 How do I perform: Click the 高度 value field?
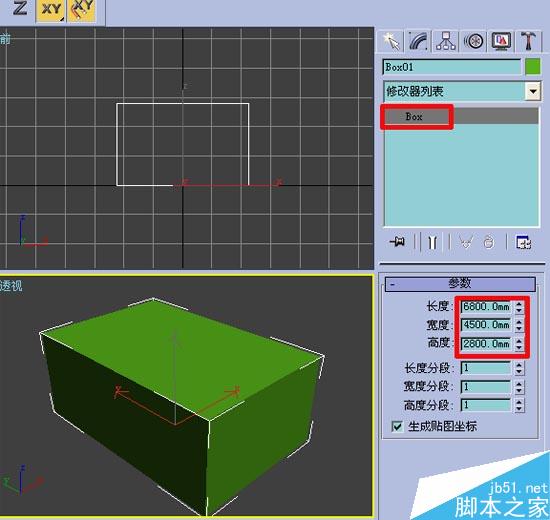(486, 344)
